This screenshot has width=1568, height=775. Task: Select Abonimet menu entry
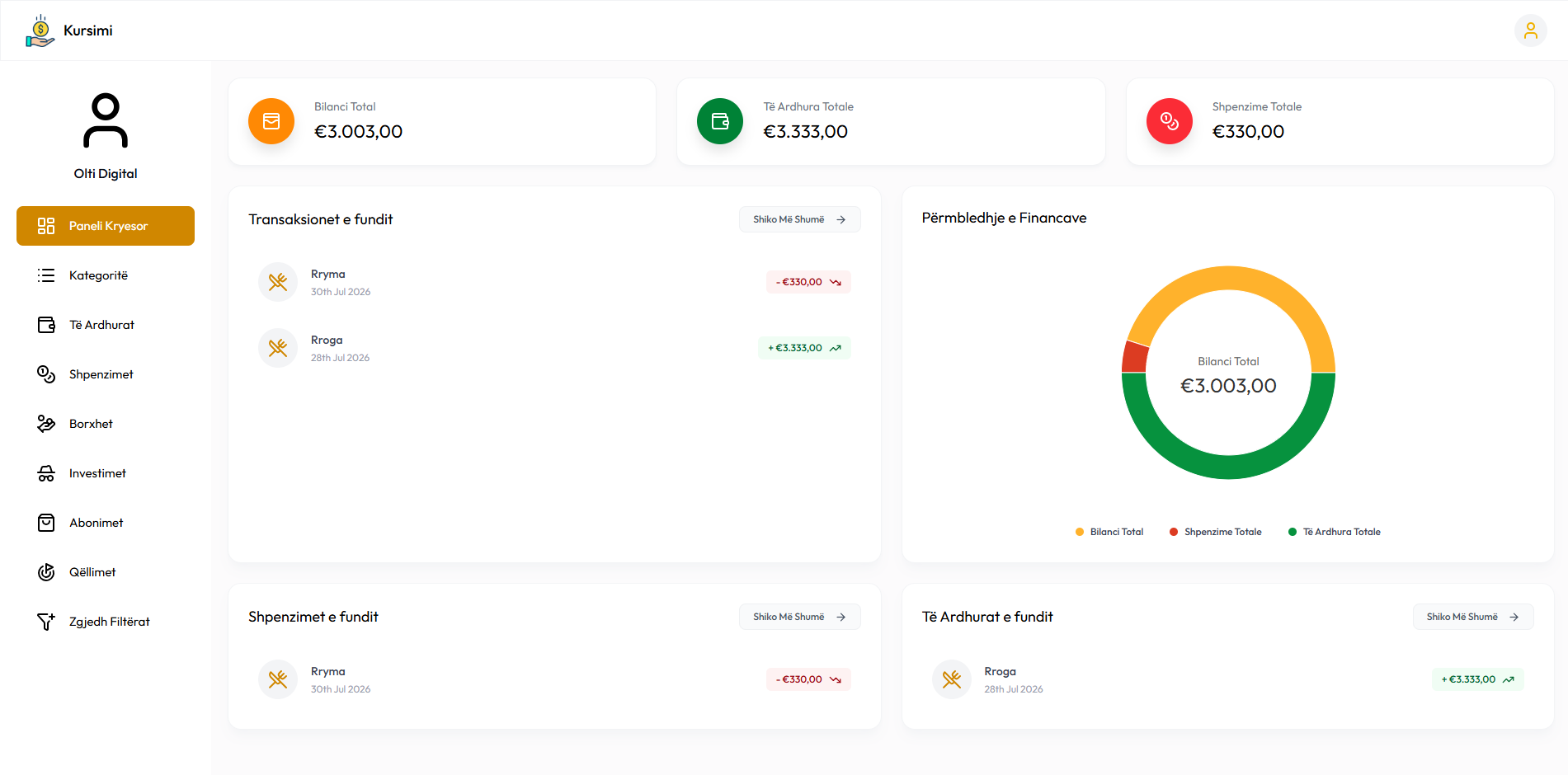click(x=106, y=523)
